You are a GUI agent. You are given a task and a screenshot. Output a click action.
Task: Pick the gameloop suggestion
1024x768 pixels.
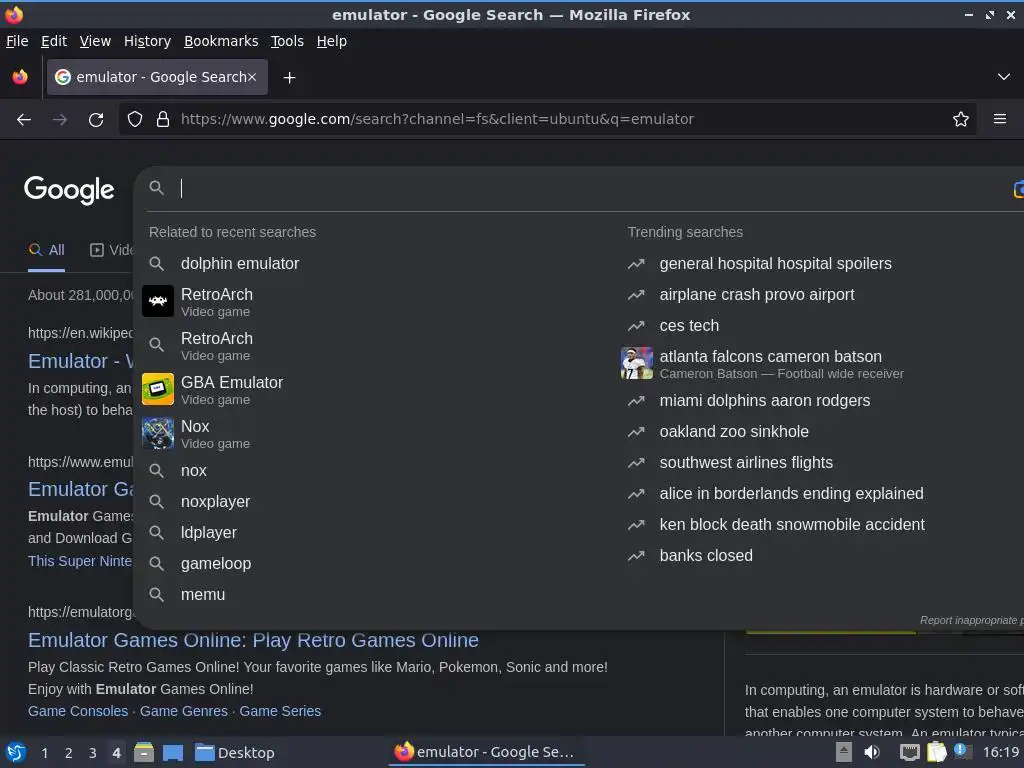coord(216,564)
